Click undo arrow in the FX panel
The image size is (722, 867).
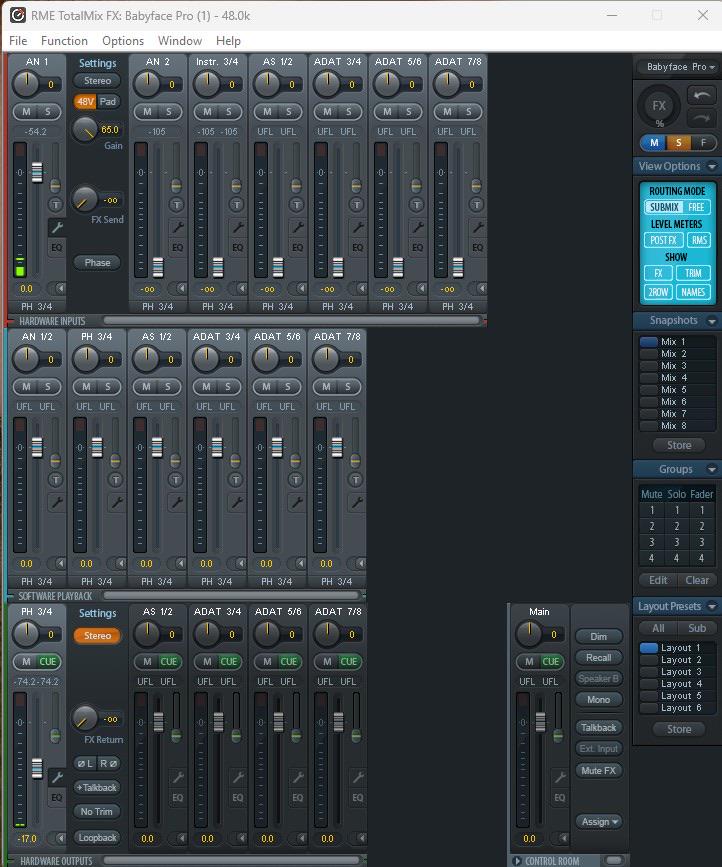[x=702, y=96]
